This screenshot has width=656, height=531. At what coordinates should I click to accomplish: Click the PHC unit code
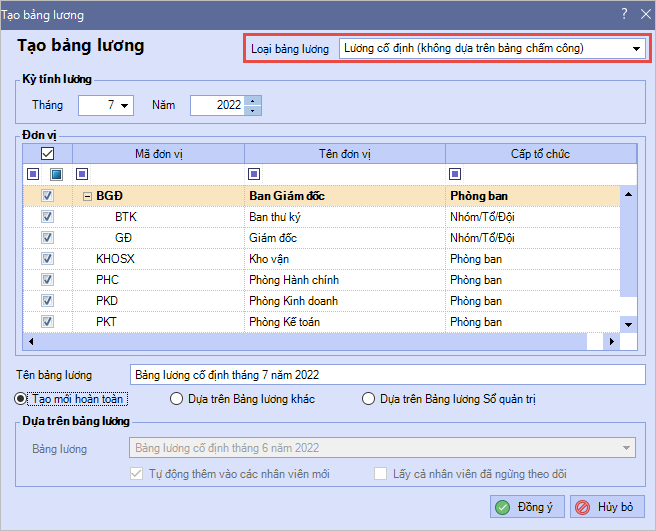[x=108, y=280]
